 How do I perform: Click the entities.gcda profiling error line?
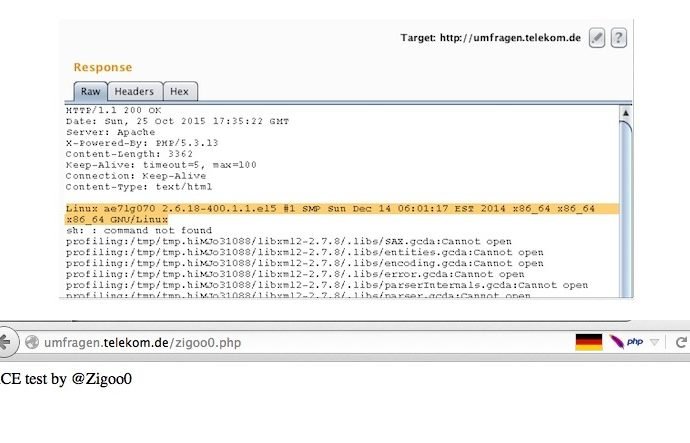pos(305,253)
